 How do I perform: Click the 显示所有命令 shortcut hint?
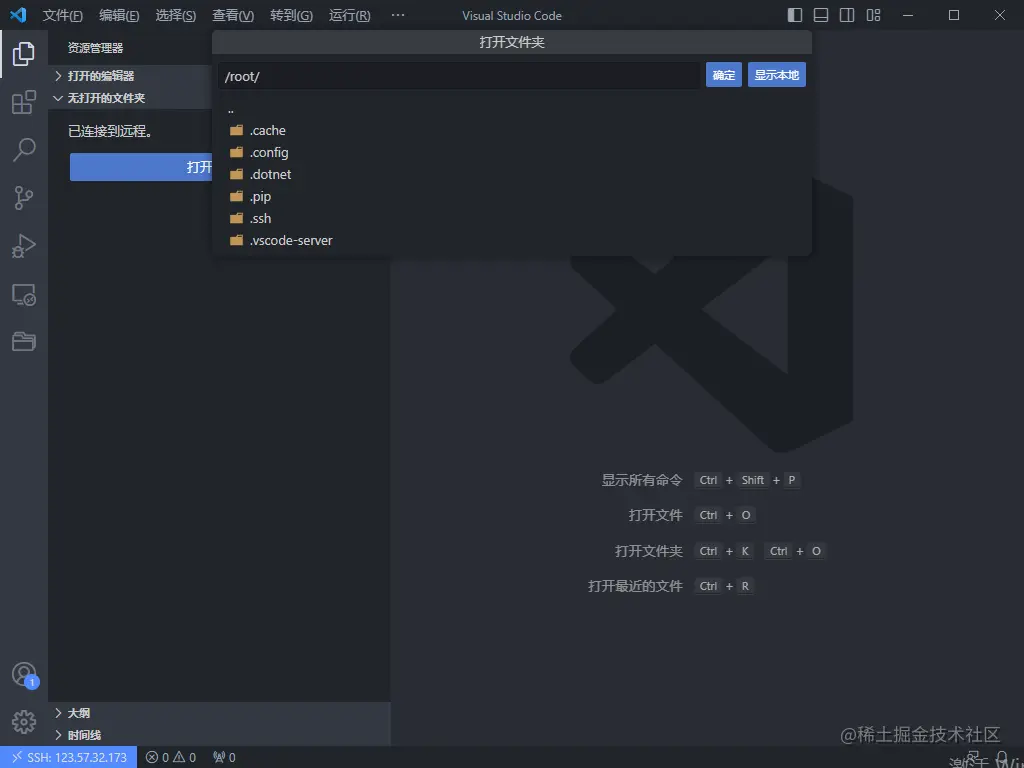click(641, 480)
